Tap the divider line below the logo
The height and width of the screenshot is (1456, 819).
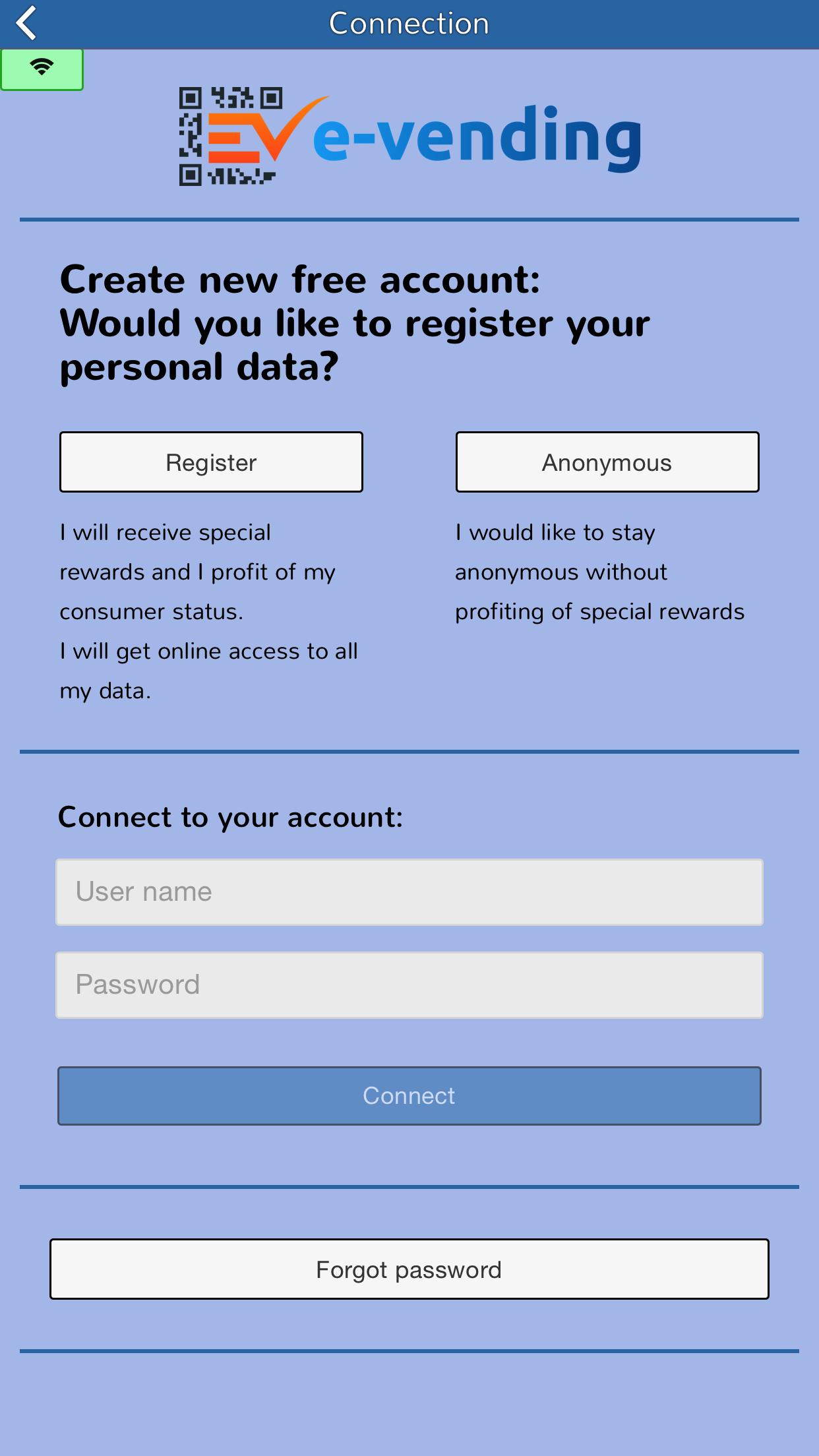pyautogui.click(x=409, y=220)
